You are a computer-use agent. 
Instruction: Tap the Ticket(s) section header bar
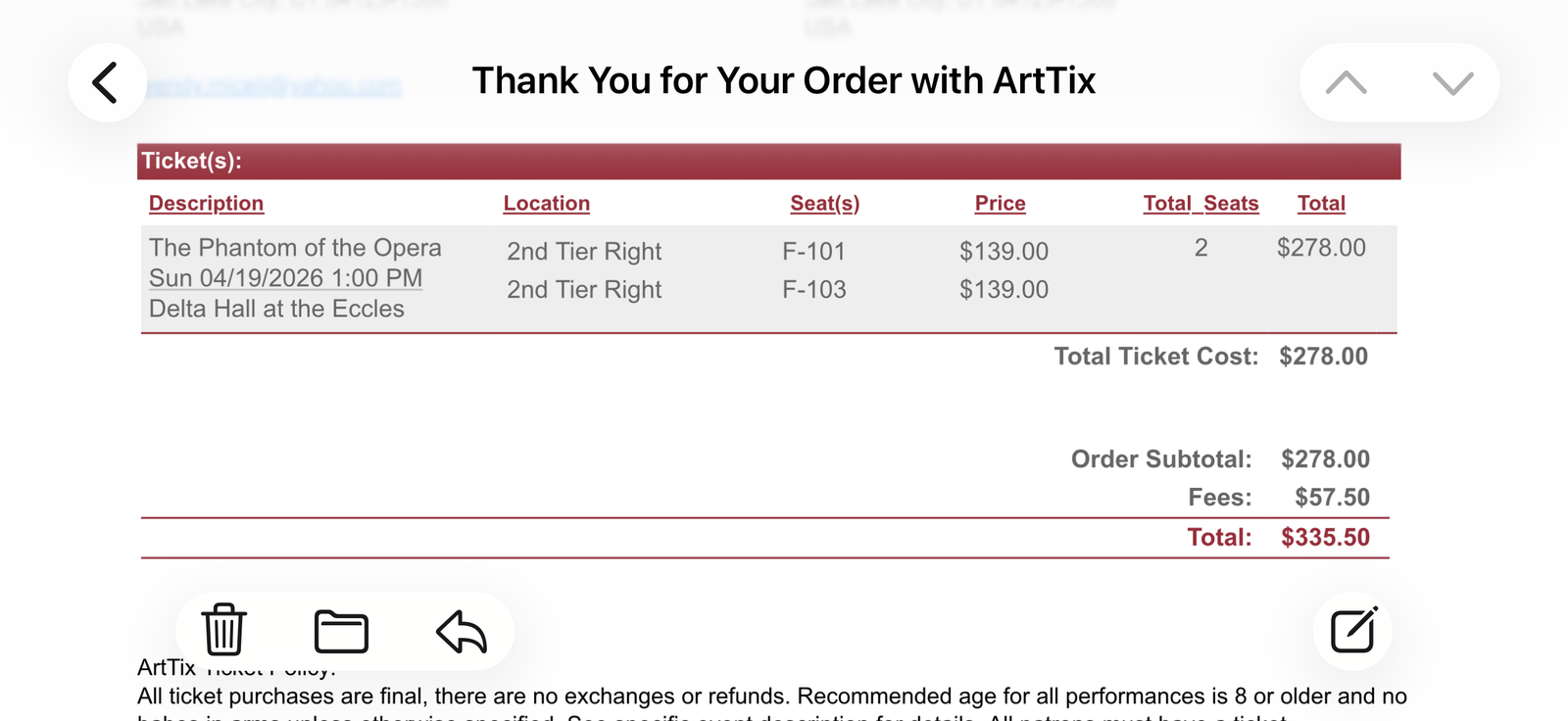pyautogui.click(x=768, y=162)
